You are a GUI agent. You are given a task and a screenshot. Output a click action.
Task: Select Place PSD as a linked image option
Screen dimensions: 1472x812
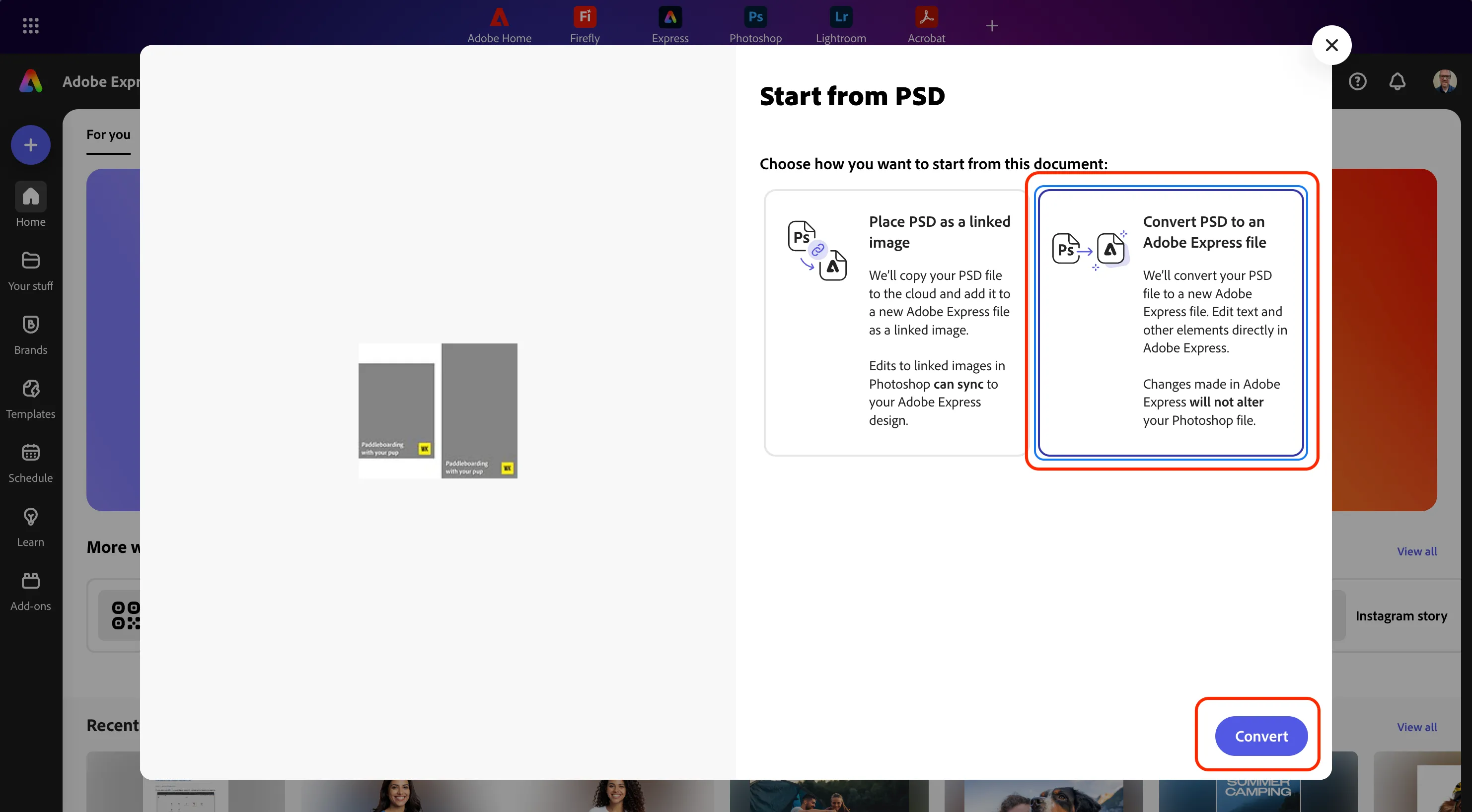point(895,323)
